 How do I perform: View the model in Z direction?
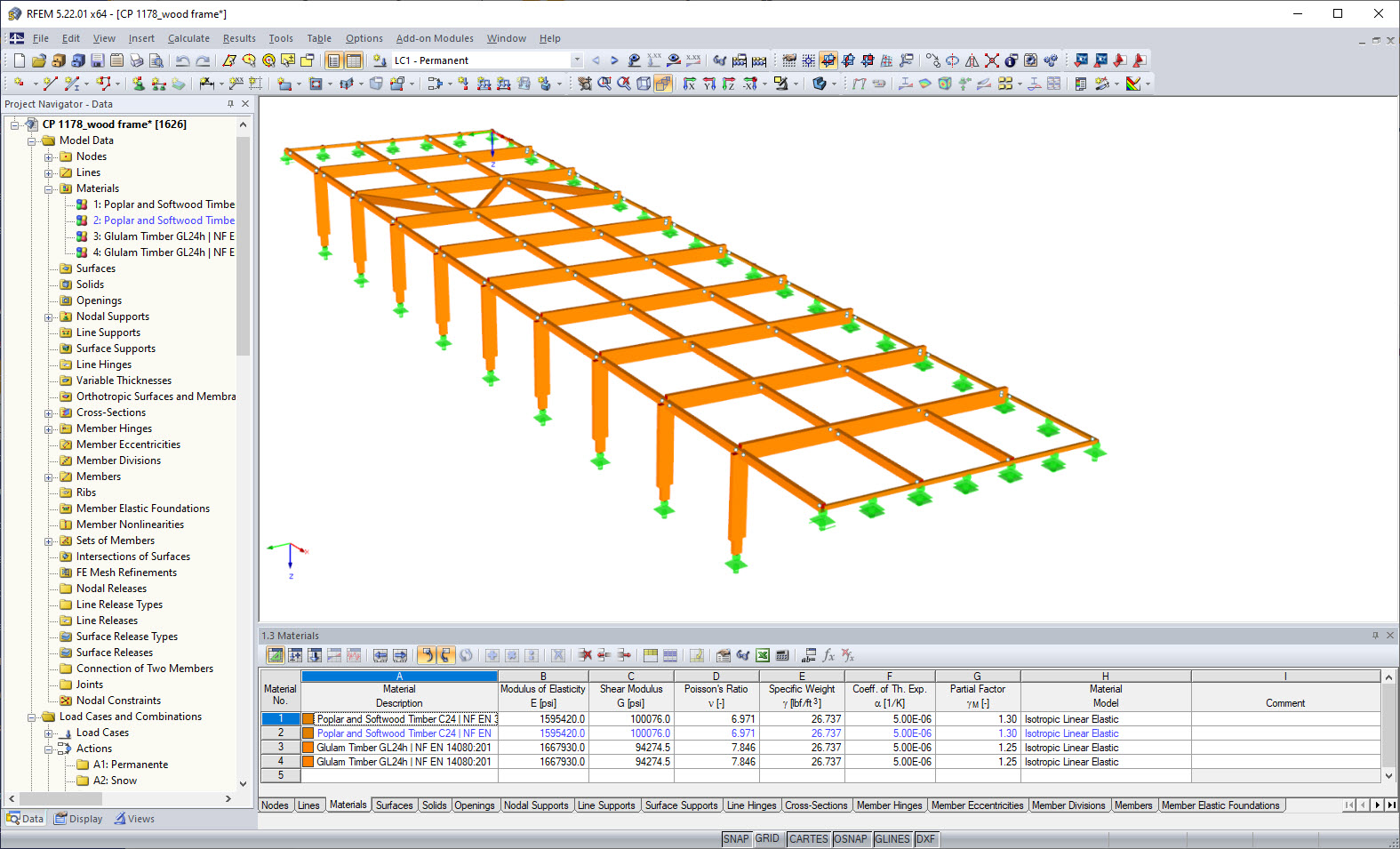click(728, 84)
